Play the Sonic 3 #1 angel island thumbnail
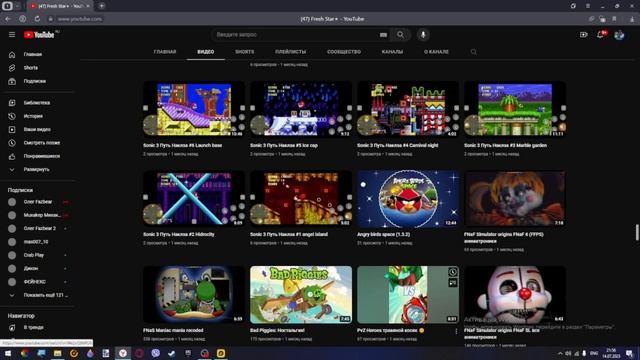The width and height of the screenshot is (640, 360). tap(301, 198)
